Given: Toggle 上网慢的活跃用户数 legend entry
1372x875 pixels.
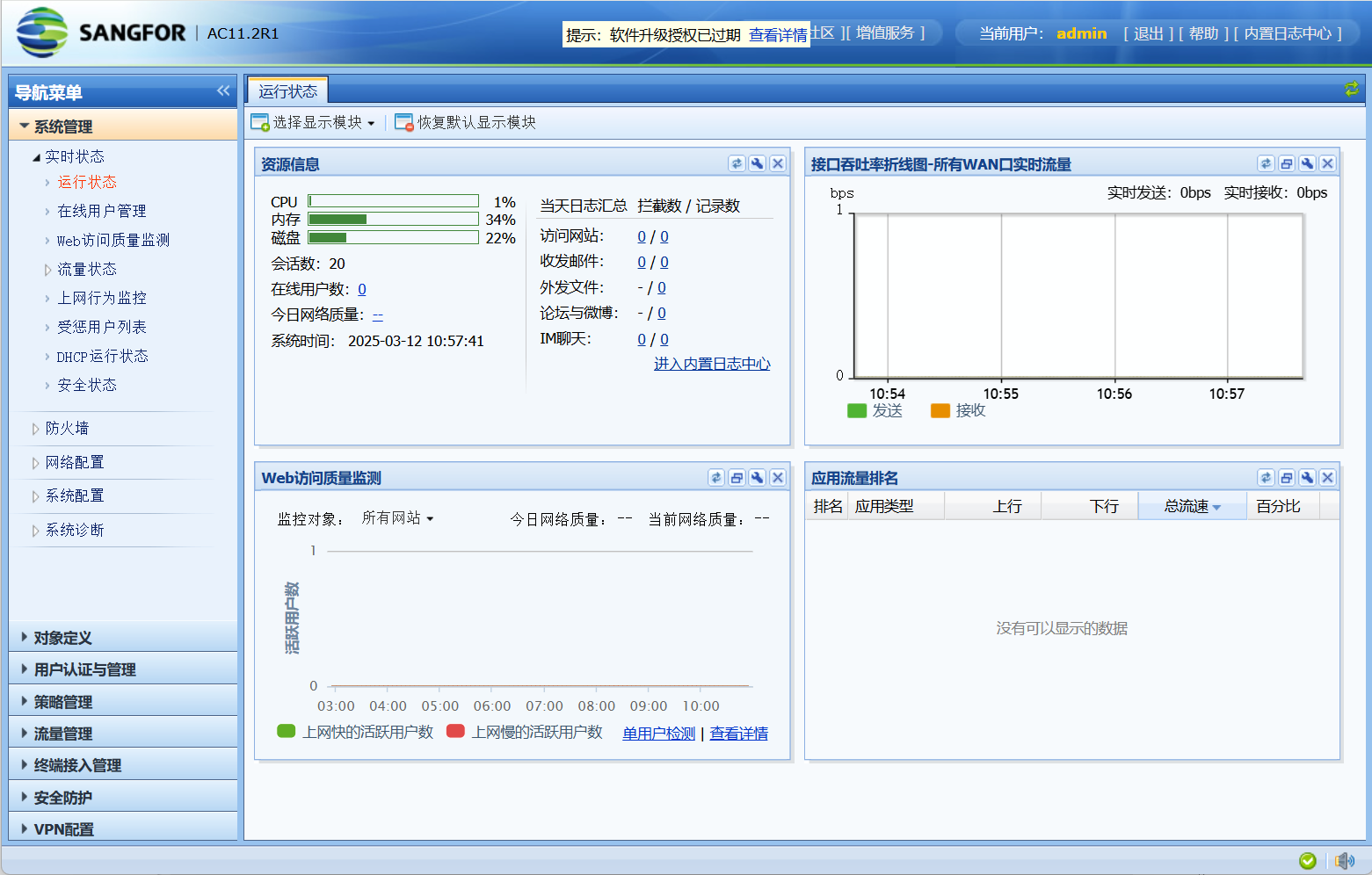Looking at the screenshot, I should [x=525, y=732].
